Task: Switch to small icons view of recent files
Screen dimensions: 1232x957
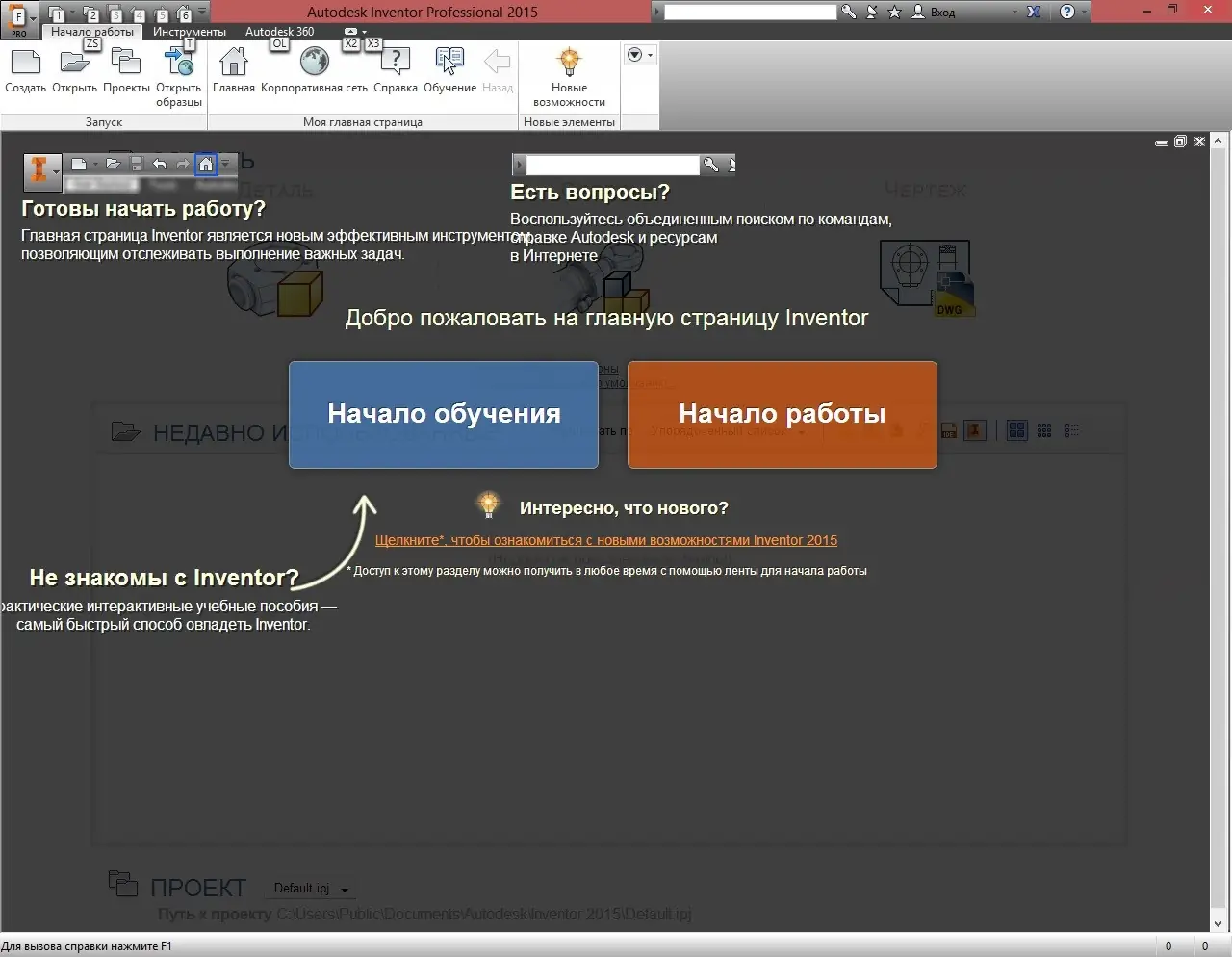Action: tap(1043, 430)
